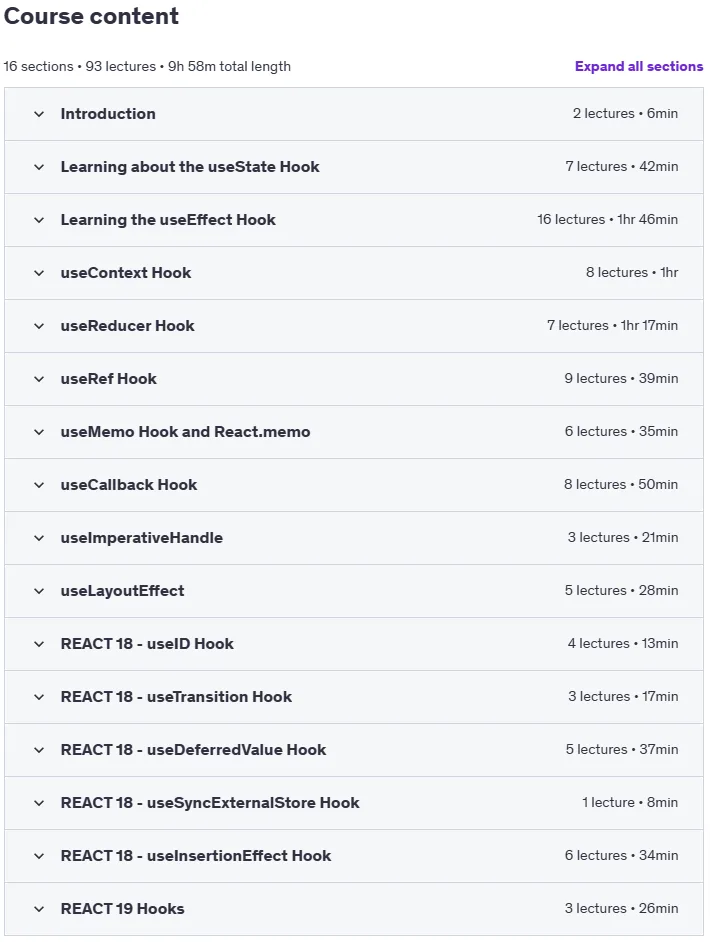
Task: Click the '2 lectures • 6min' Introduction summary
Action: pyautogui.click(x=625, y=114)
